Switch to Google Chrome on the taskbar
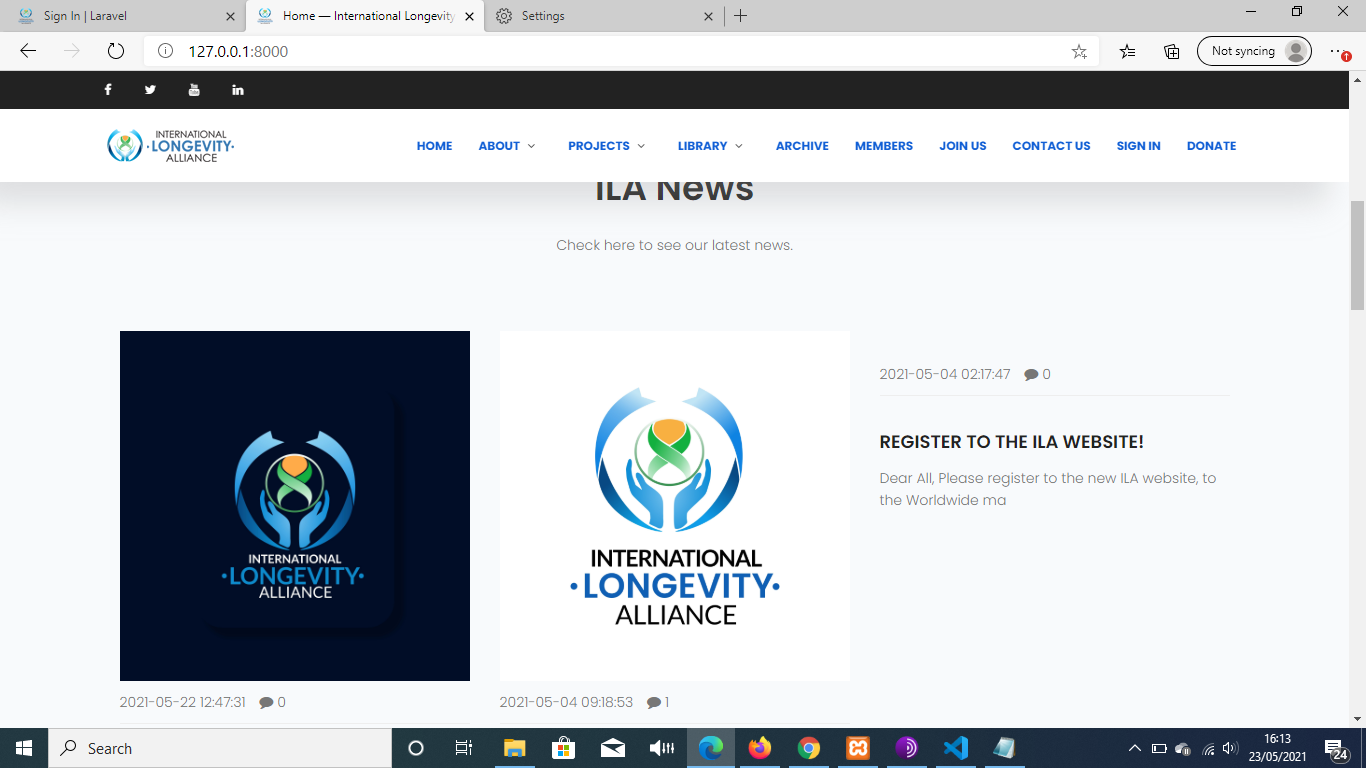Image resolution: width=1366 pixels, height=768 pixels. pyautogui.click(x=809, y=748)
